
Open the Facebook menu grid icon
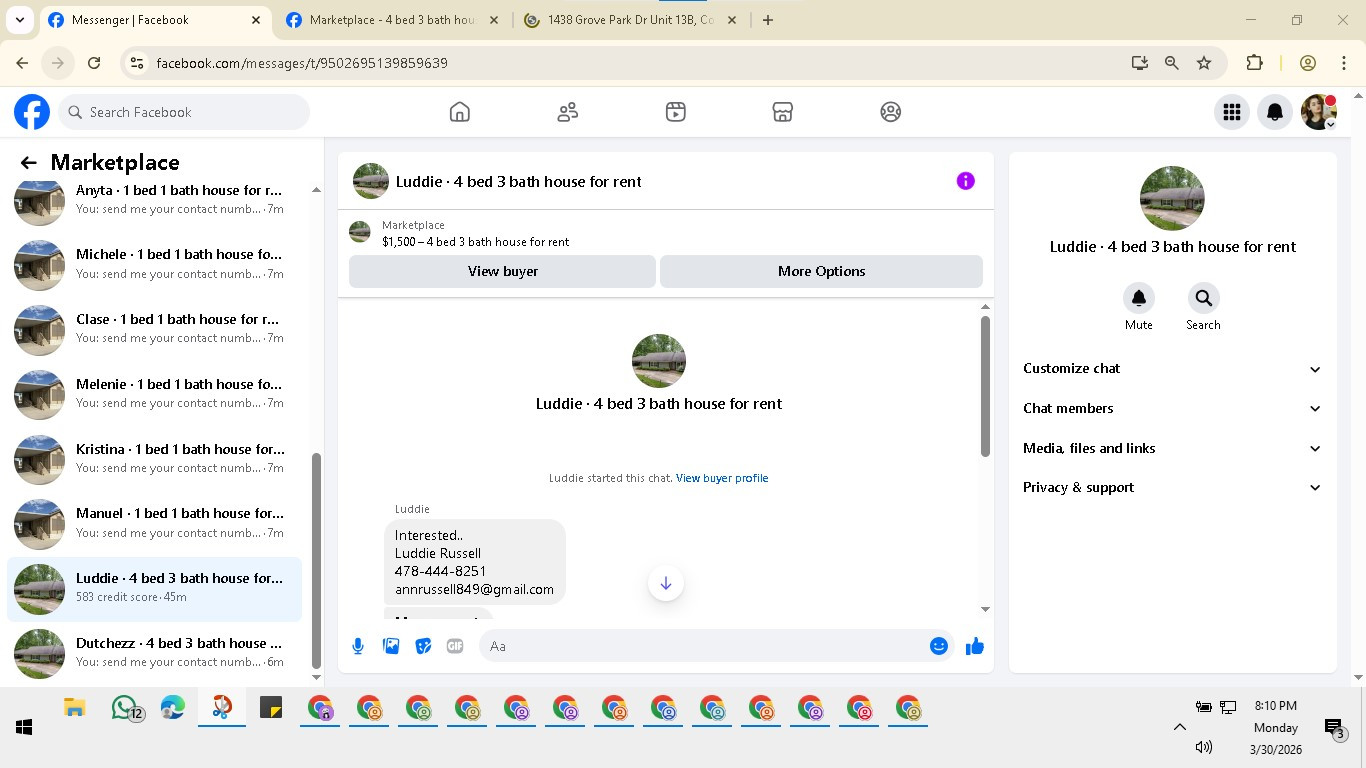1232,112
